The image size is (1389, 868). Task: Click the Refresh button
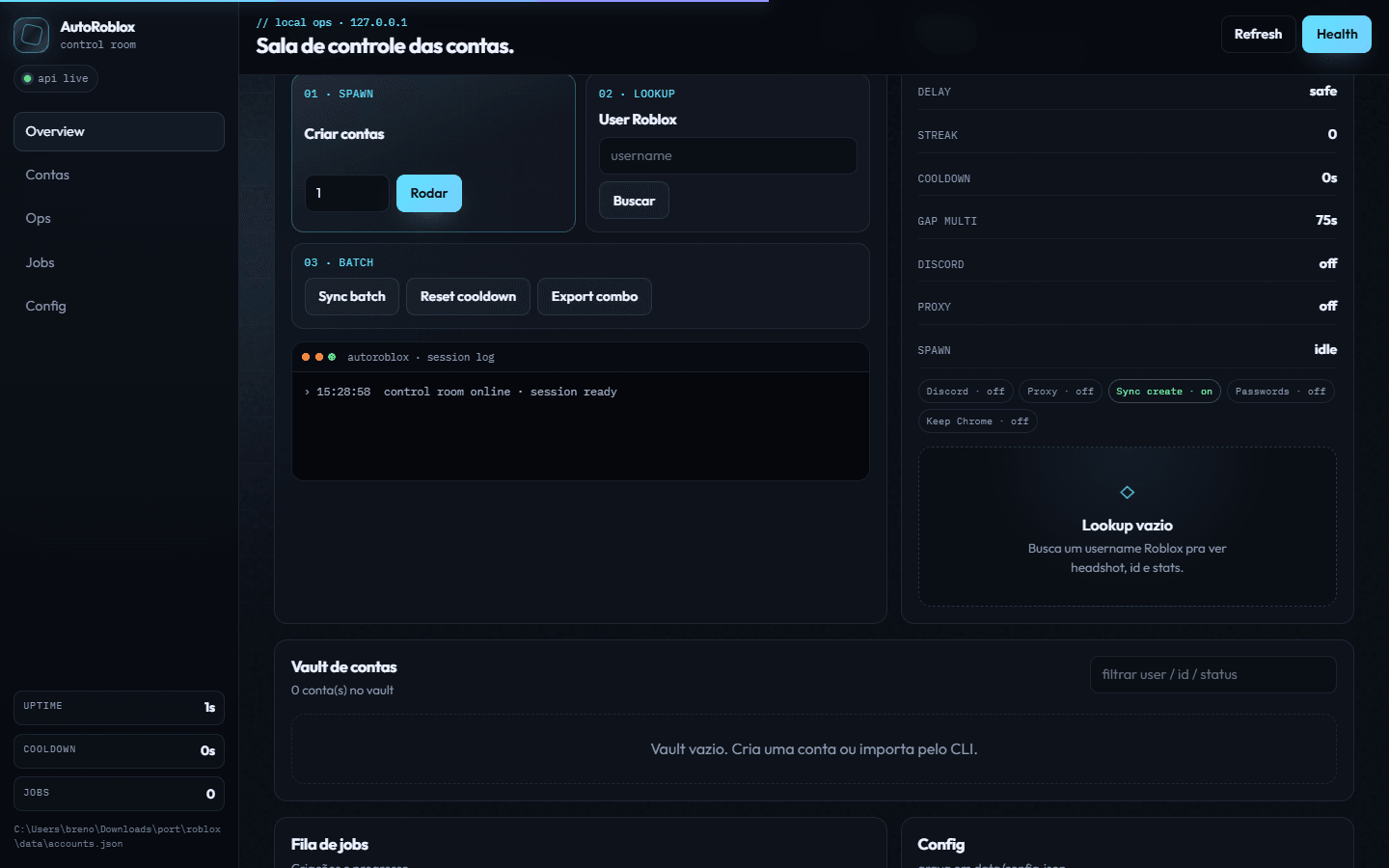(x=1258, y=34)
